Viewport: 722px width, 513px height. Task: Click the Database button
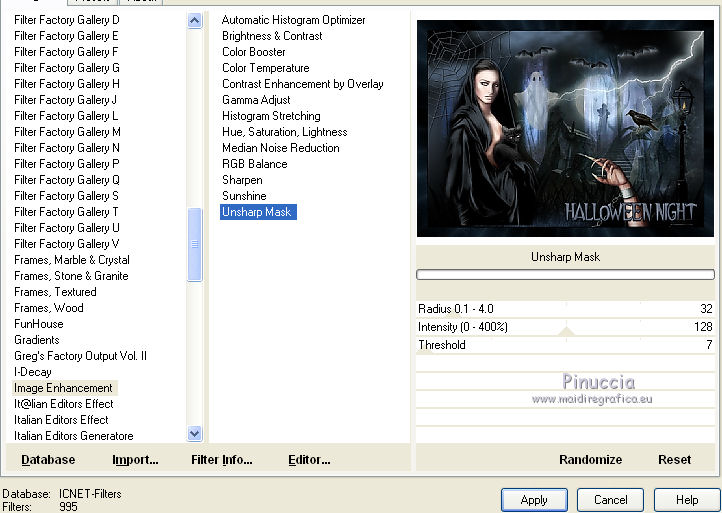tap(48, 460)
